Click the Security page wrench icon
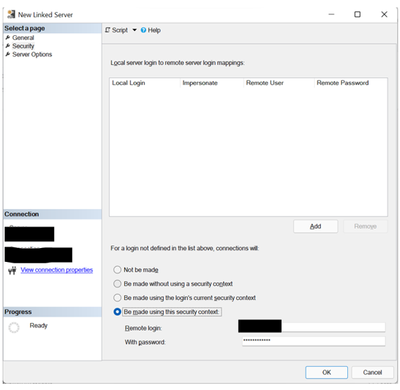Image resolution: width=400 pixels, height=390 pixels. (8, 46)
